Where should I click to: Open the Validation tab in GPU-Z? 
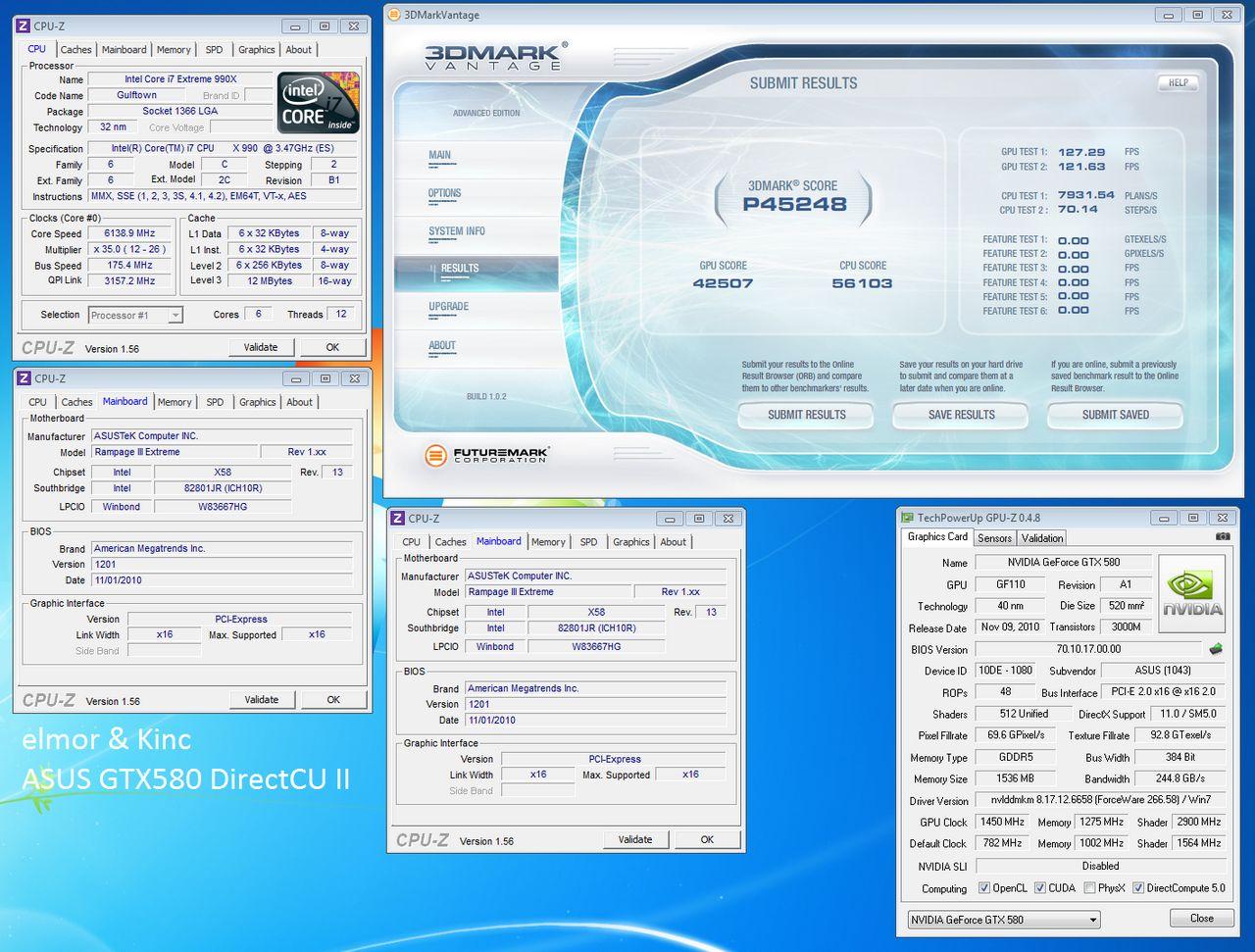[x=1042, y=538]
